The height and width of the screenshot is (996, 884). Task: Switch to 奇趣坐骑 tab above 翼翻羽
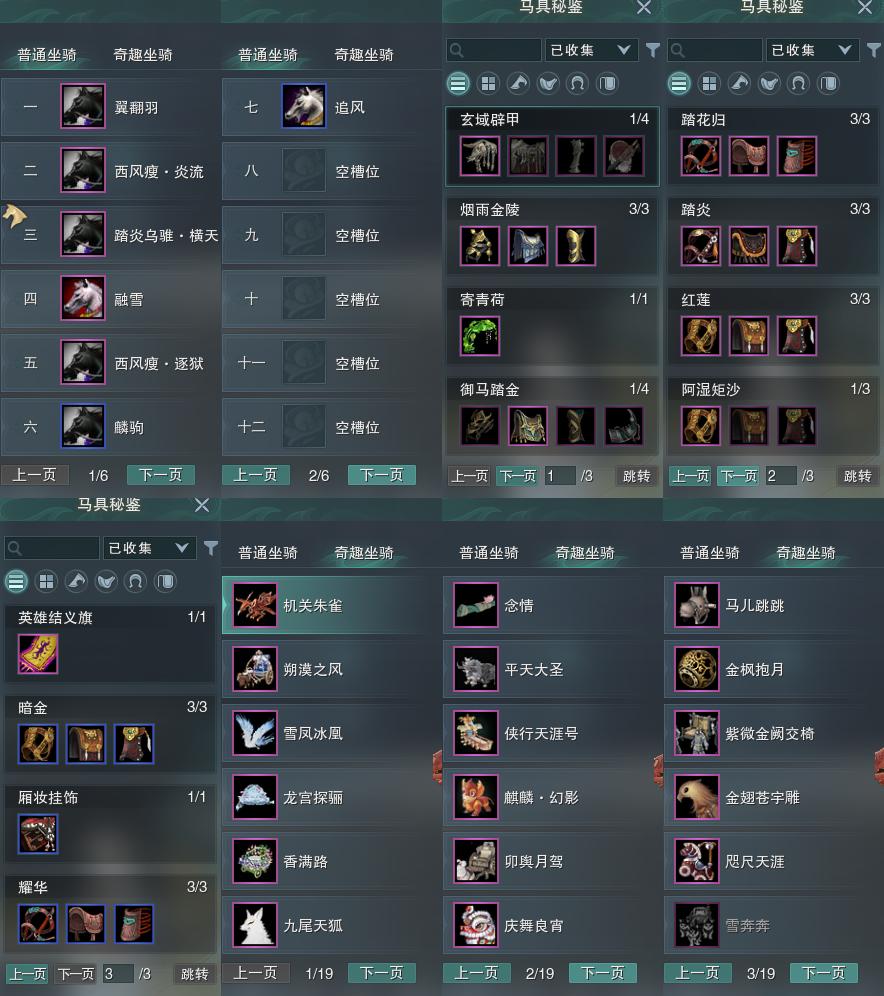143,55
